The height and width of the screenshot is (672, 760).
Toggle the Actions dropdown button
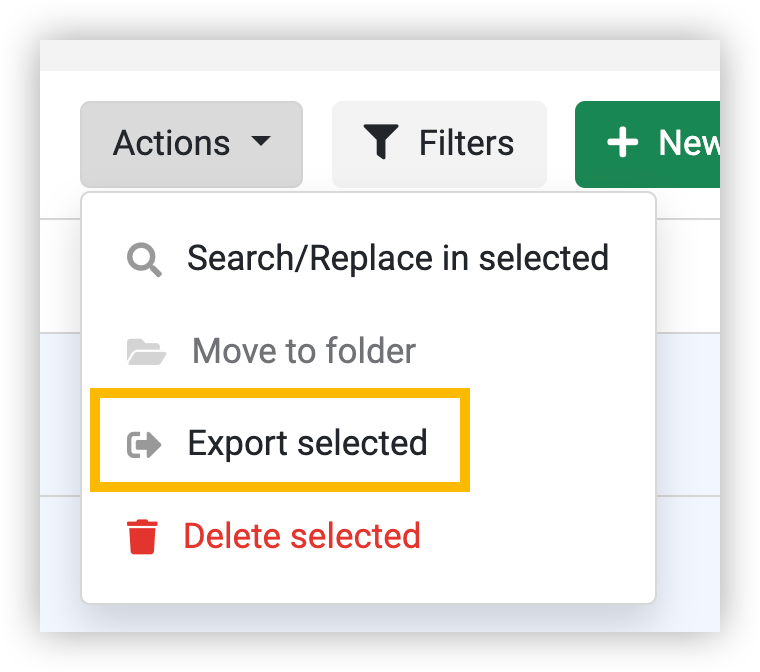point(191,144)
